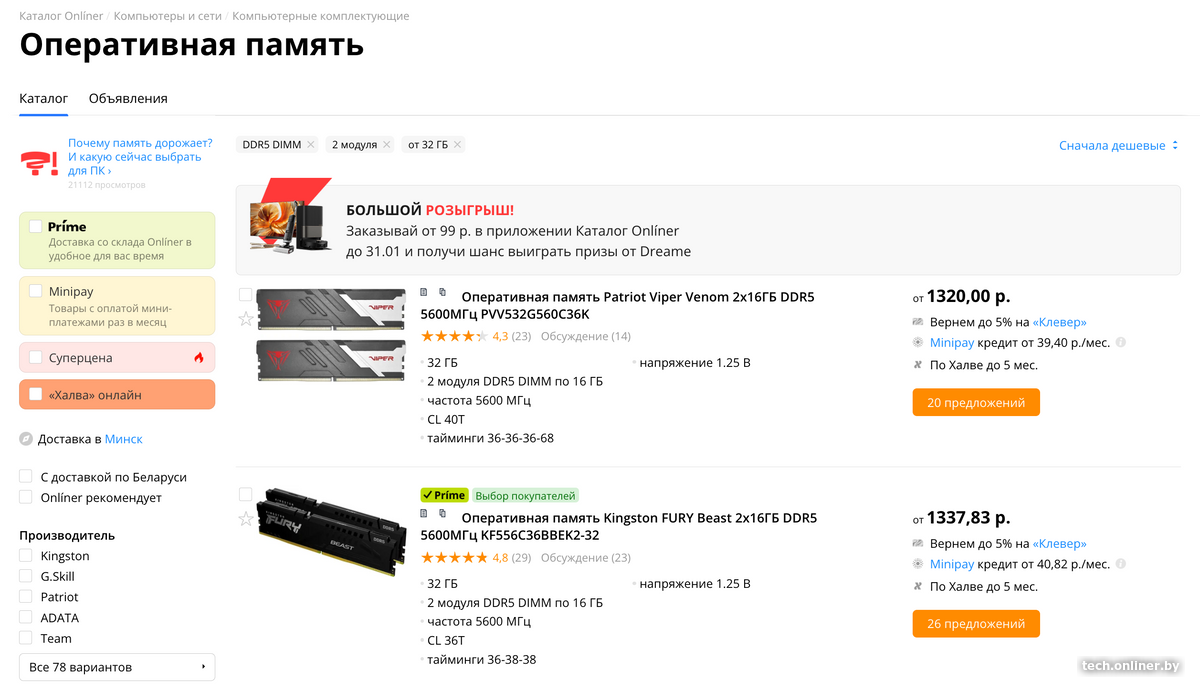Bookmark Kingston FURY Beast with star icon
Screen dimensions: 1200x687
tap(246, 519)
